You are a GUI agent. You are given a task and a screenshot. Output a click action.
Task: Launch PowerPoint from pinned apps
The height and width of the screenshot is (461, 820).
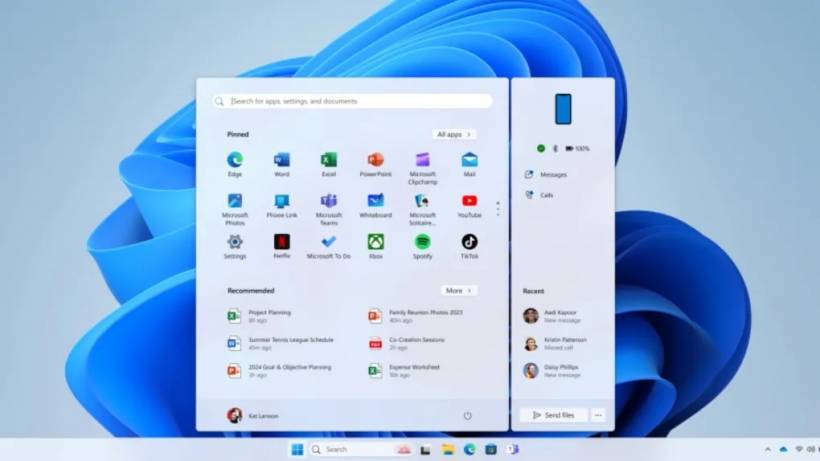click(x=375, y=164)
